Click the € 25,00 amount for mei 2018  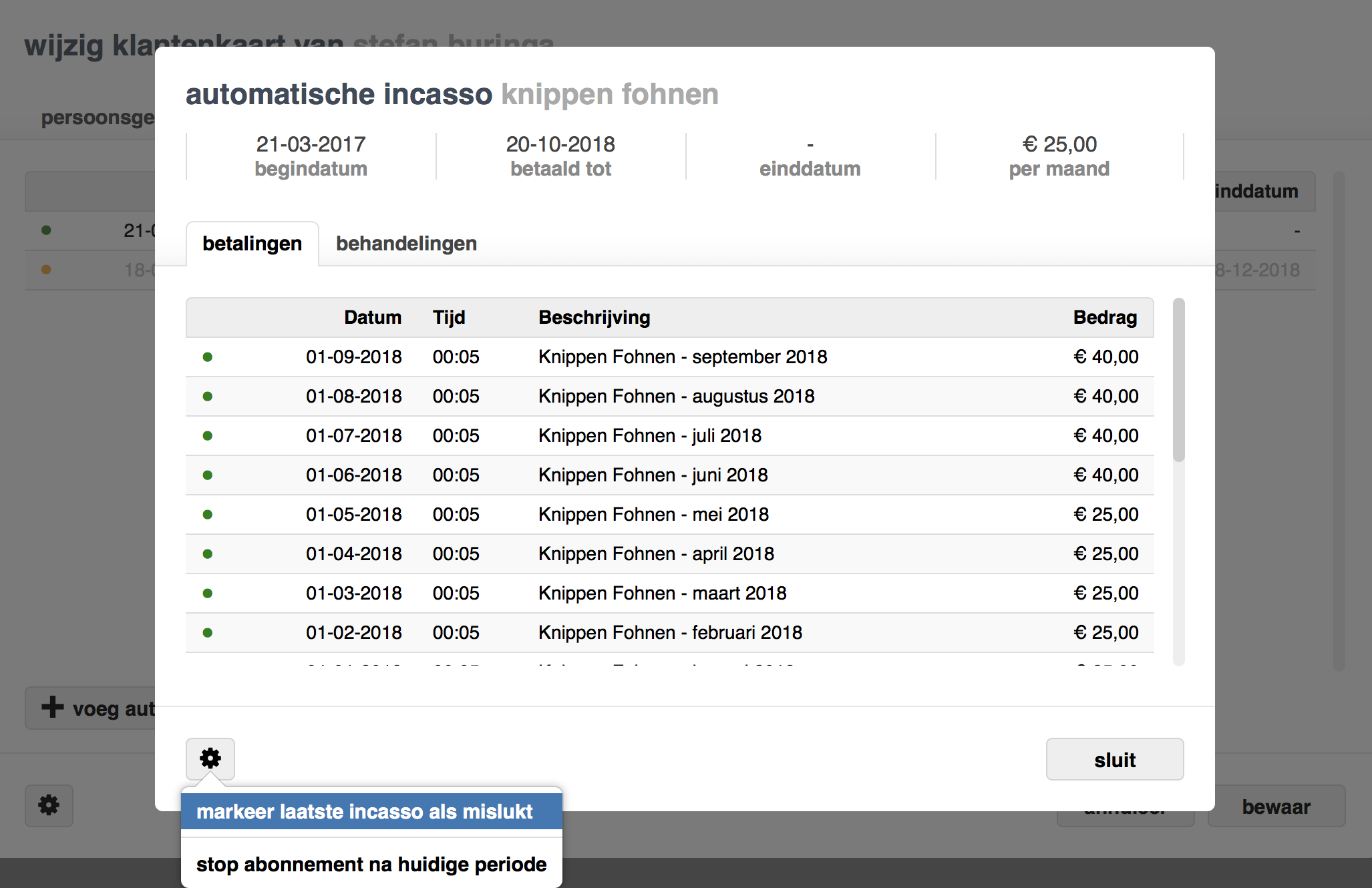tap(1106, 515)
